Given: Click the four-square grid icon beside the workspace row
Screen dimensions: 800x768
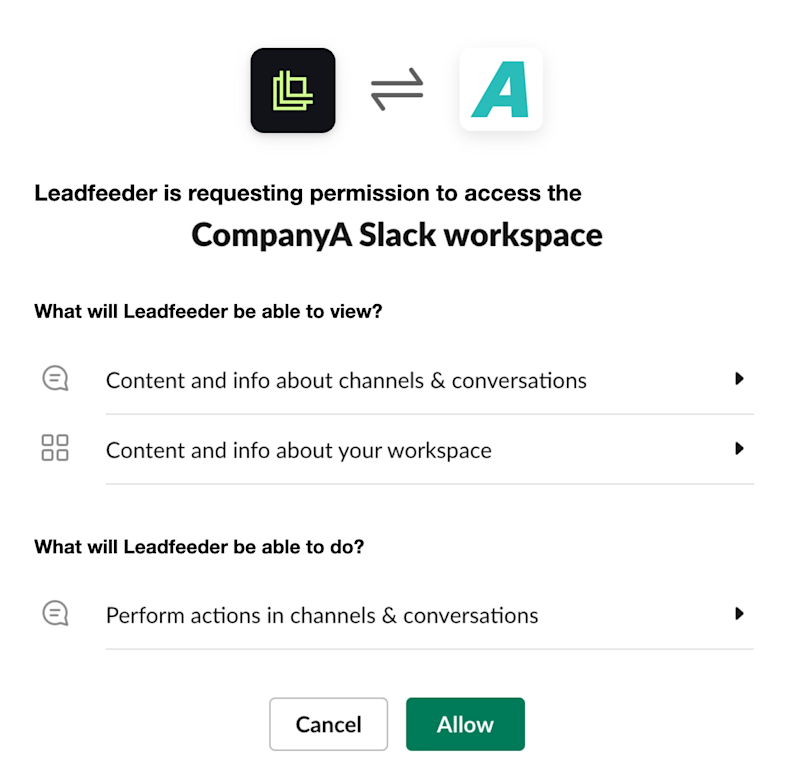Looking at the screenshot, I should (55, 448).
